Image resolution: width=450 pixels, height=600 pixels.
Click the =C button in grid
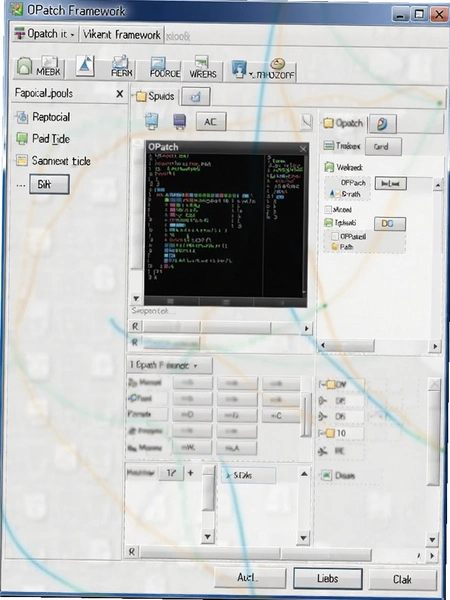pyautogui.click(x=281, y=416)
